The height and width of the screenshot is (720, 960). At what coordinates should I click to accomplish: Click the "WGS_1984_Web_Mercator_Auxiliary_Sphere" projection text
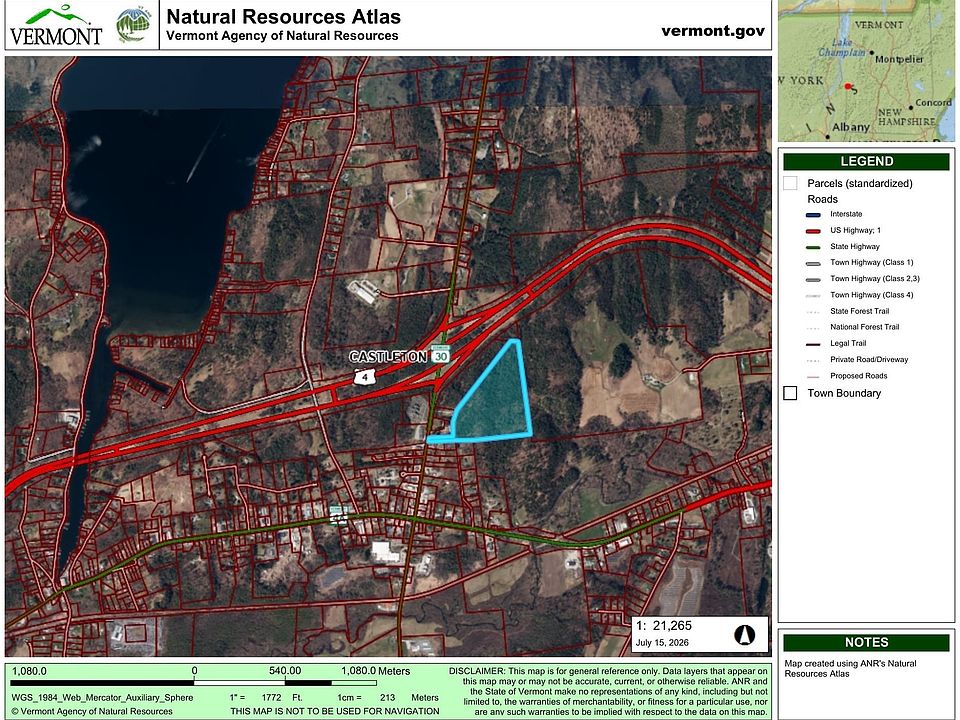tap(102, 697)
